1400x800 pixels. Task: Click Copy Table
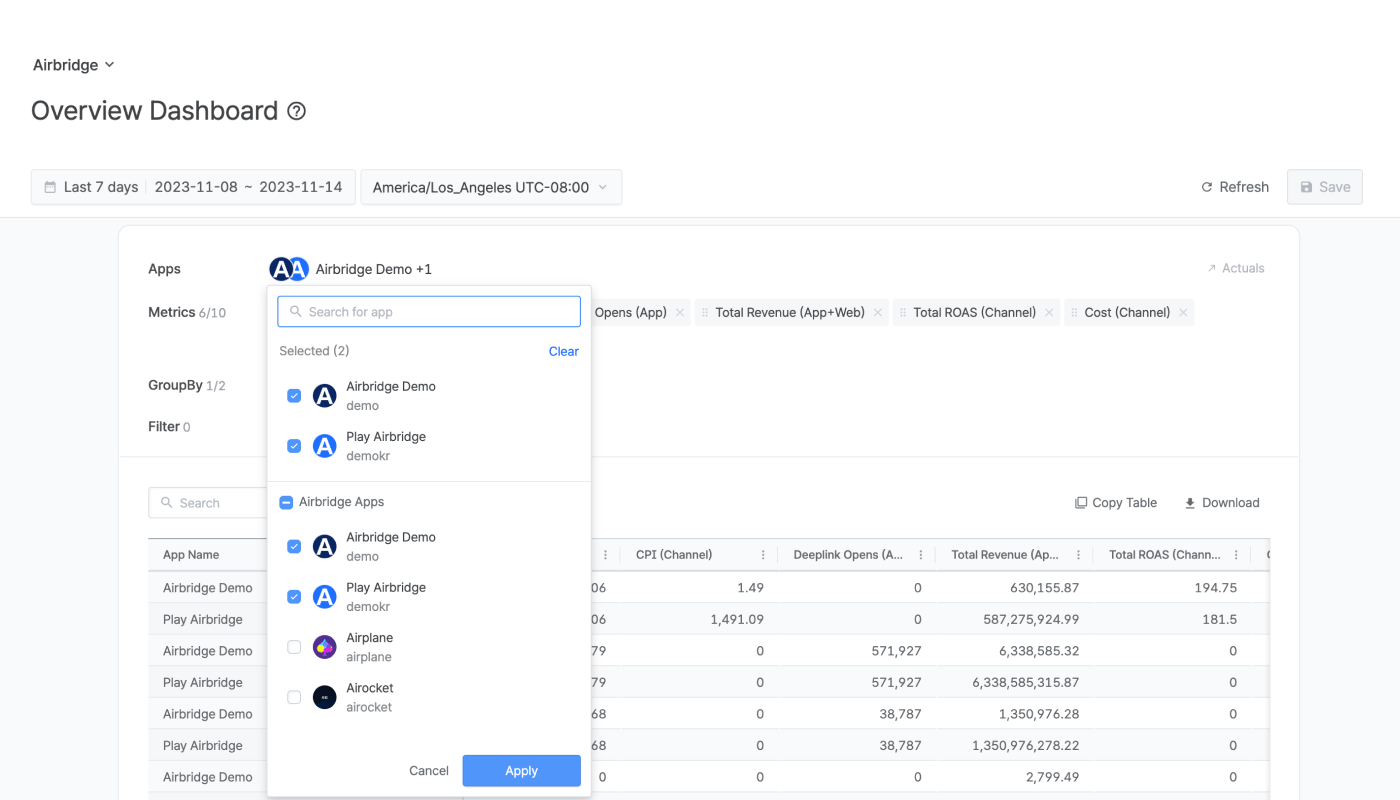(x=1116, y=503)
